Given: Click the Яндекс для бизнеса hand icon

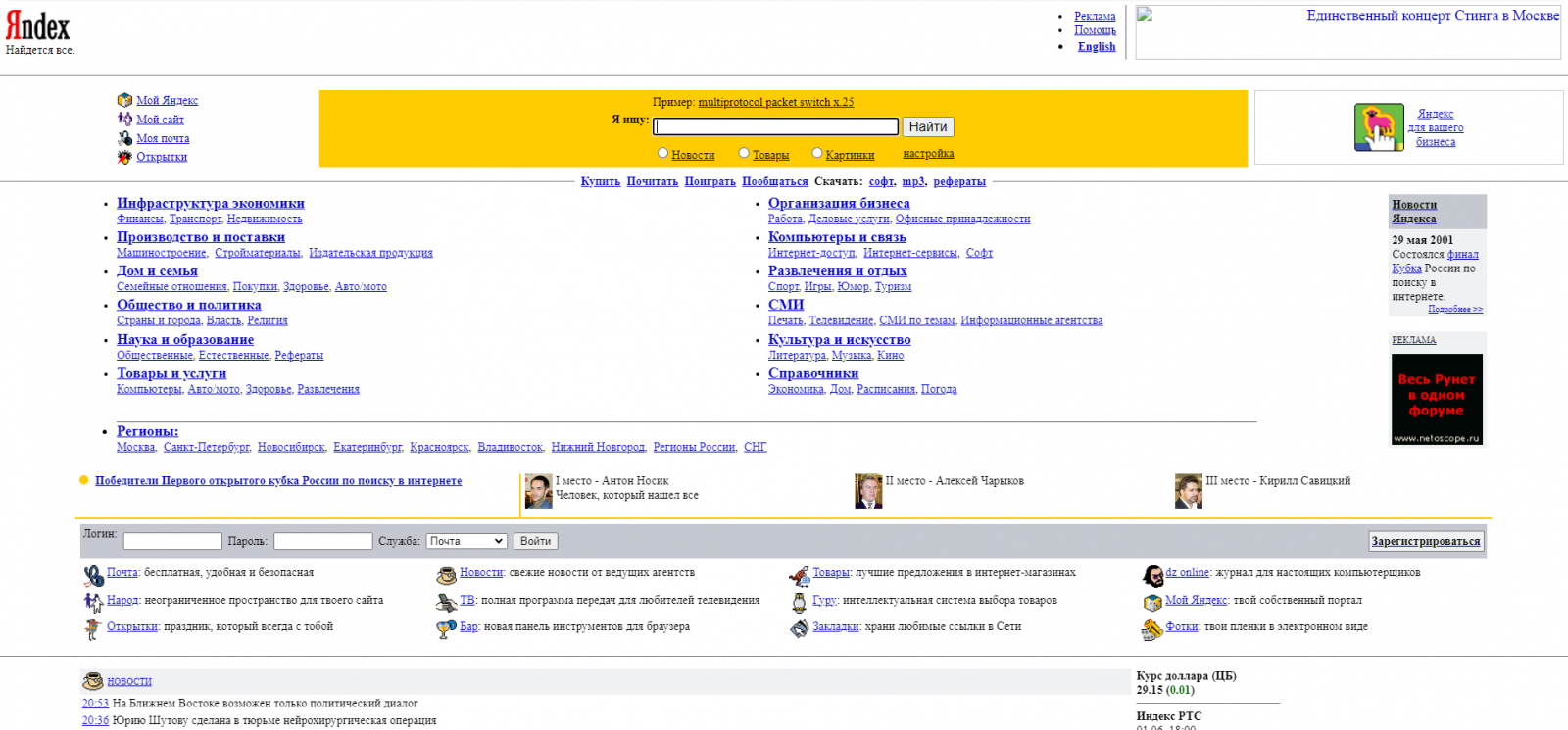Looking at the screenshot, I should point(1379,127).
